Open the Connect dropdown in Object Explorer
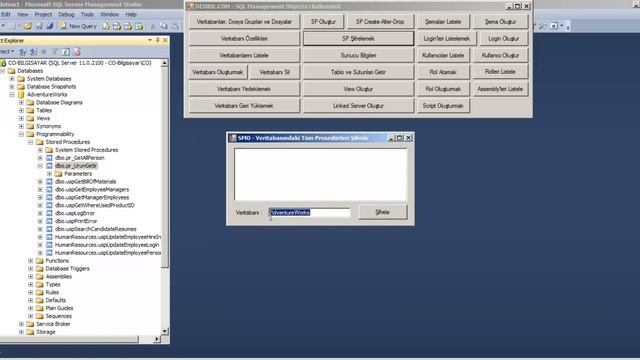Image resolution: width=640 pixels, height=360 pixels. coord(7,52)
